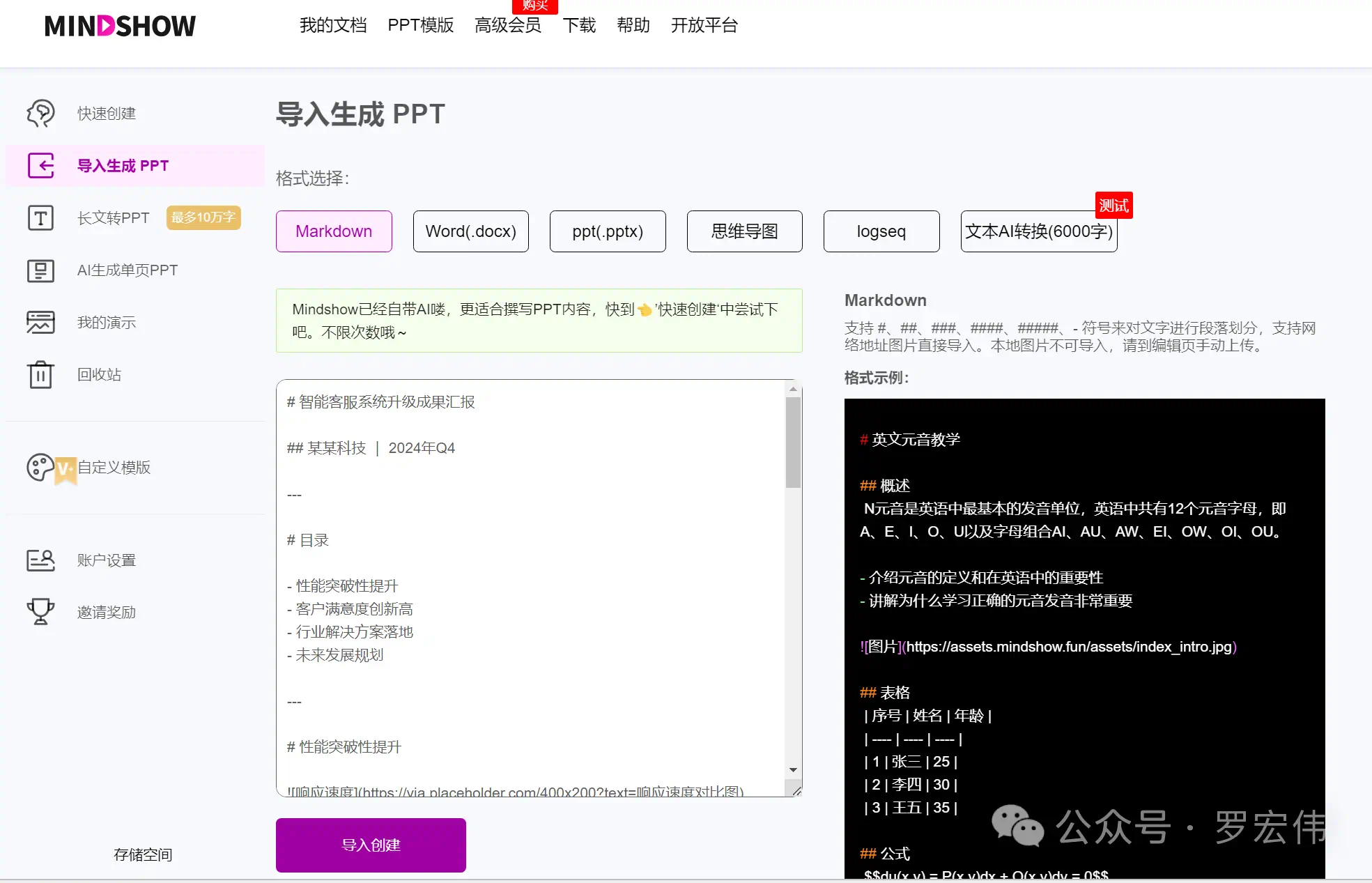
Task: Go to 快速创建 in the sidebar
Action: [107, 114]
